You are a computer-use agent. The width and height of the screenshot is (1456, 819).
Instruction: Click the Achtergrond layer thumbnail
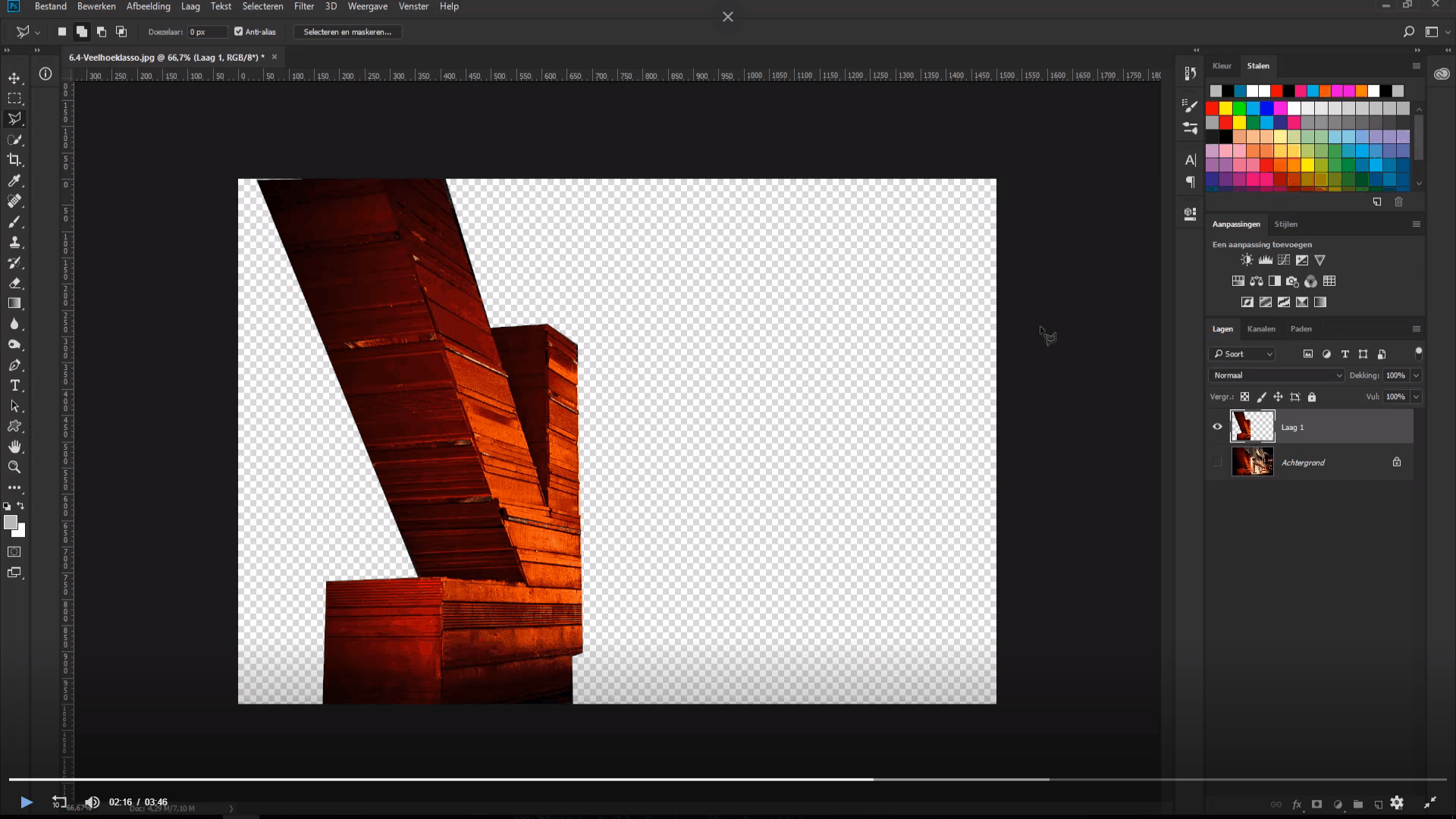pos(1253,462)
